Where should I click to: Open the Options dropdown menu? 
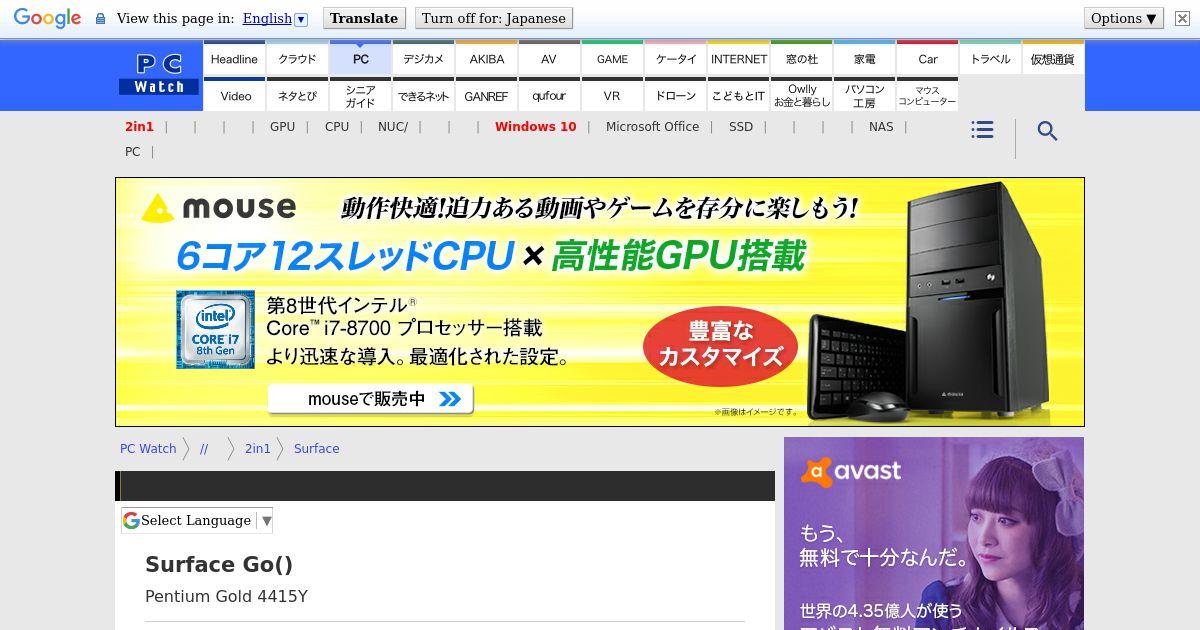[1124, 18]
